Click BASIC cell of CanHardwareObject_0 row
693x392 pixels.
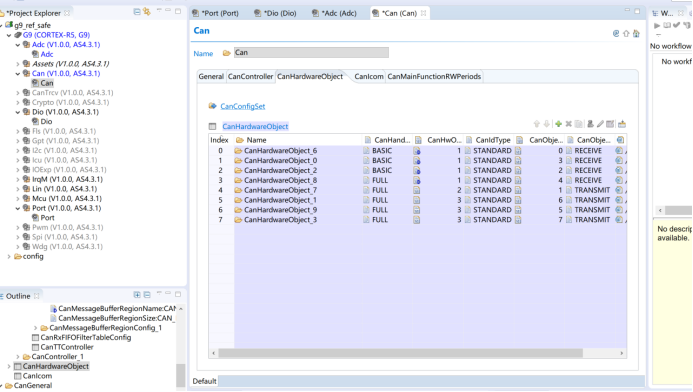(382, 160)
